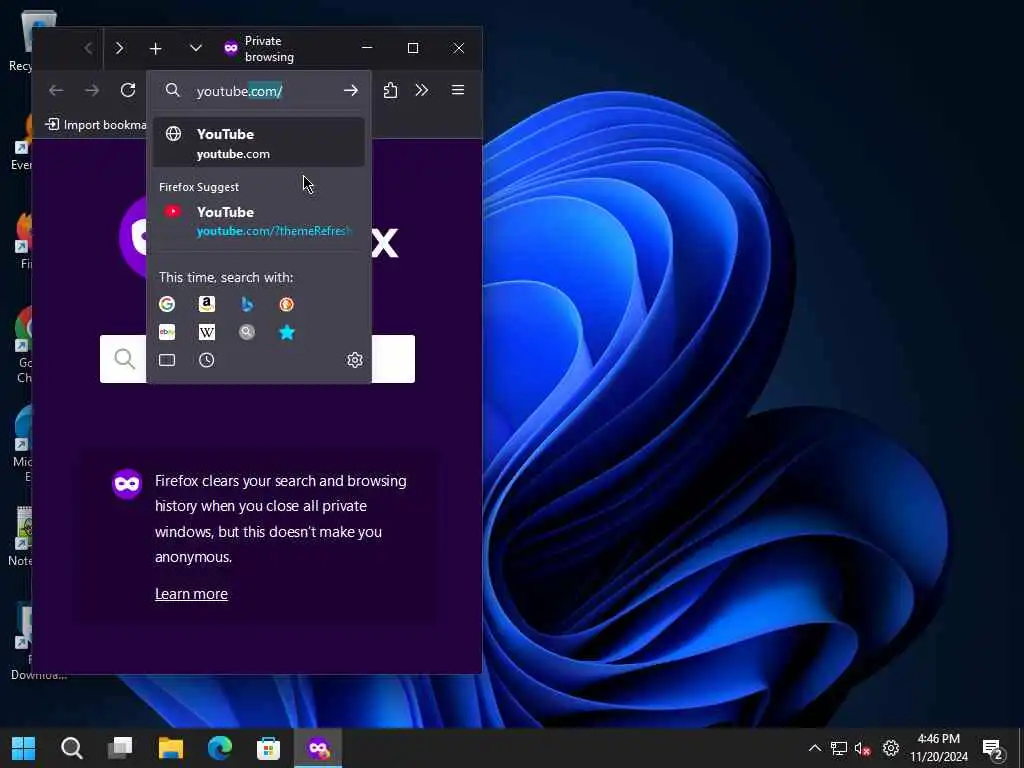Viewport: 1024px width, 768px height.
Task: Open Microsoft Store from the taskbar
Action: click(268, 748)
